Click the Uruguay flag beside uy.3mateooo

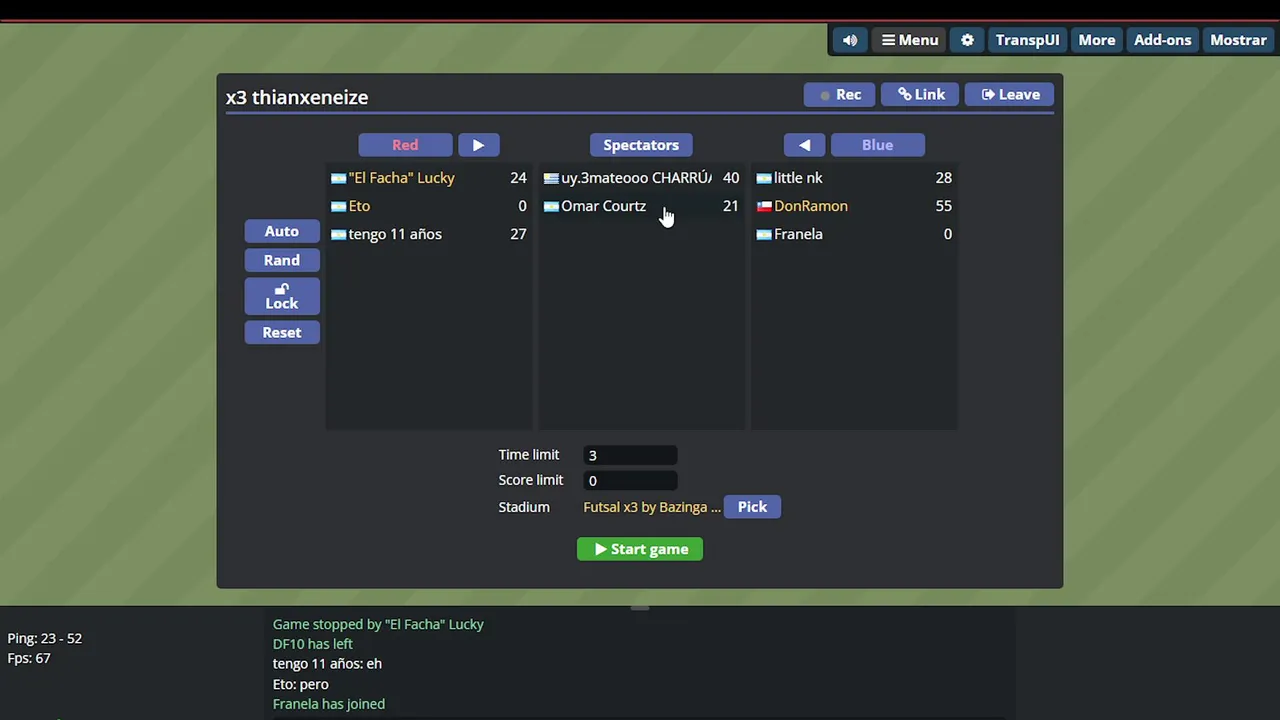pyautogui.click(x=551, y=178)
